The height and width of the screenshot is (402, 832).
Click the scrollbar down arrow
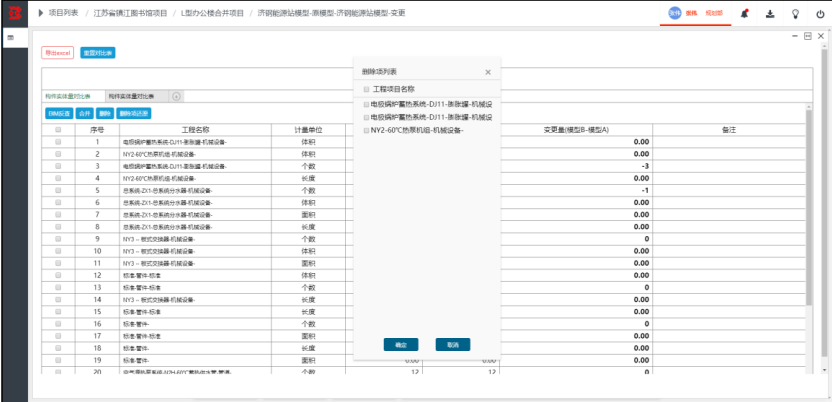click(824, 369)
